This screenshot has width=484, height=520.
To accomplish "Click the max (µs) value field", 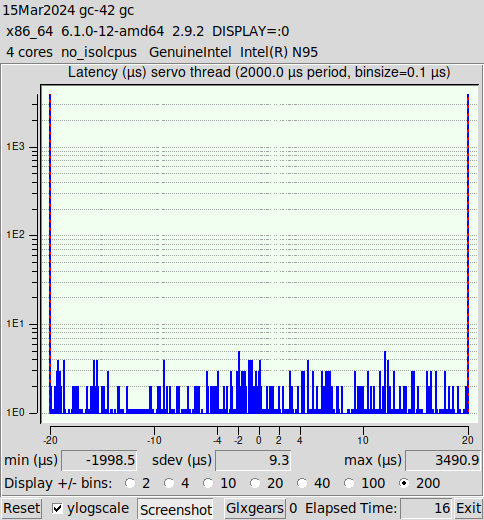I will pyautogui.click(x=443, y=460).
